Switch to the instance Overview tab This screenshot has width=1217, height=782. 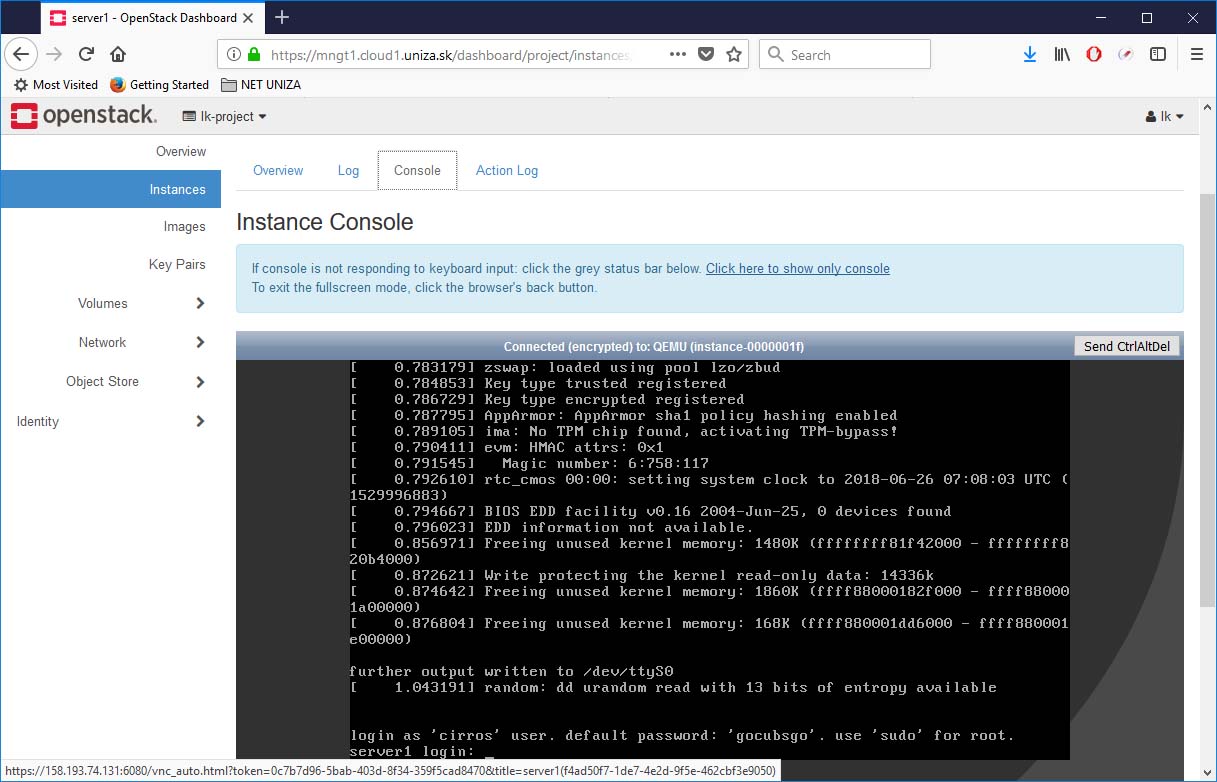click(x=278, y=171)
